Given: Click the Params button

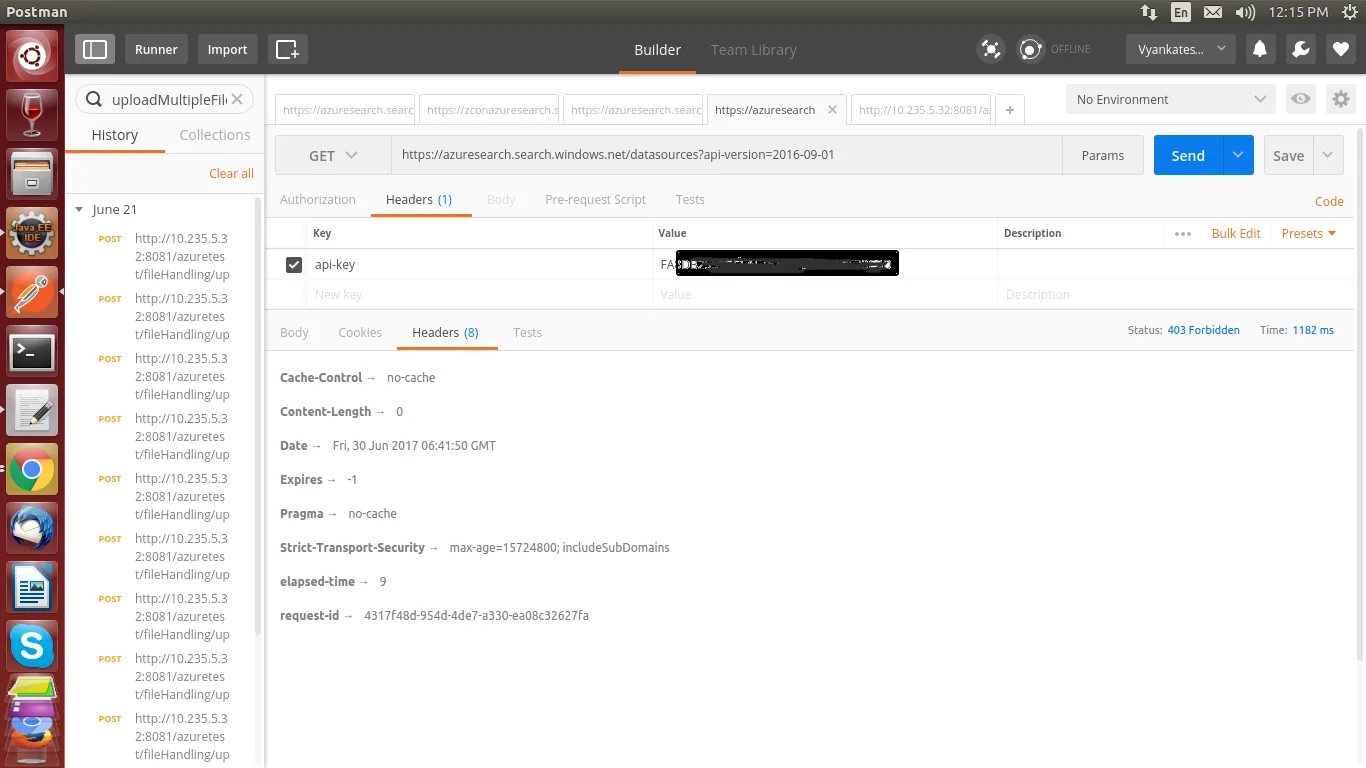Looking at the screenshot, I should tap(1103, 155).
